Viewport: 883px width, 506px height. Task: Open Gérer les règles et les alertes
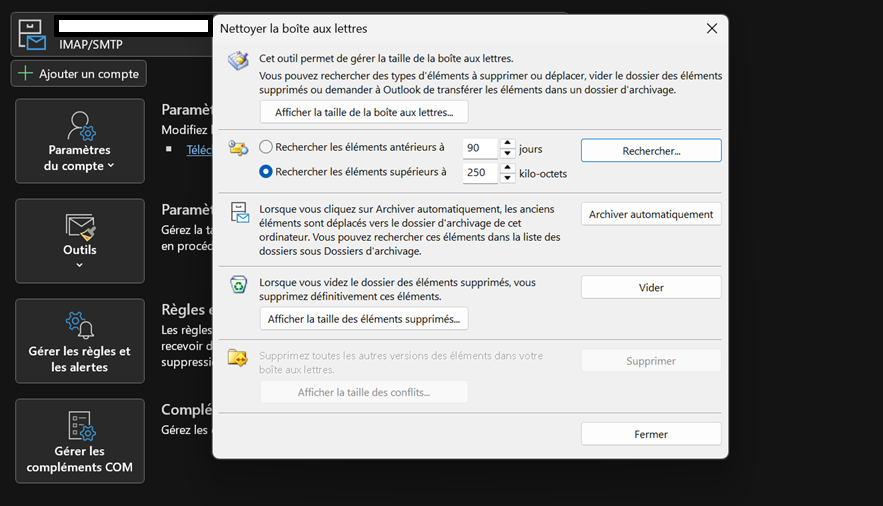(x=80, y=341)
